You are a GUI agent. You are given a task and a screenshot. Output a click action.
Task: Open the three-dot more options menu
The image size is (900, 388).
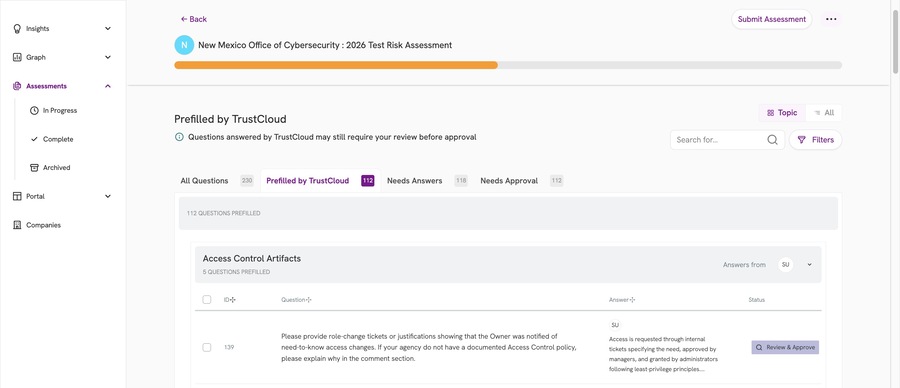[x=831, y=19]
